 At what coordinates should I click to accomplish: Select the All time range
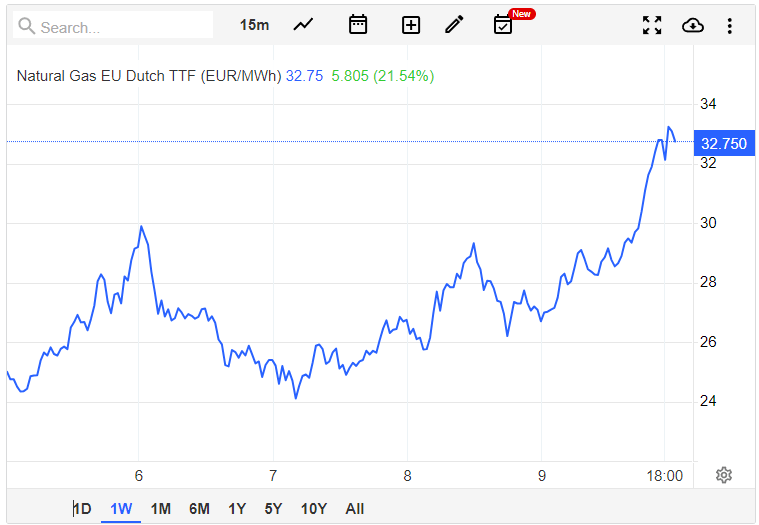pos(354,509)
